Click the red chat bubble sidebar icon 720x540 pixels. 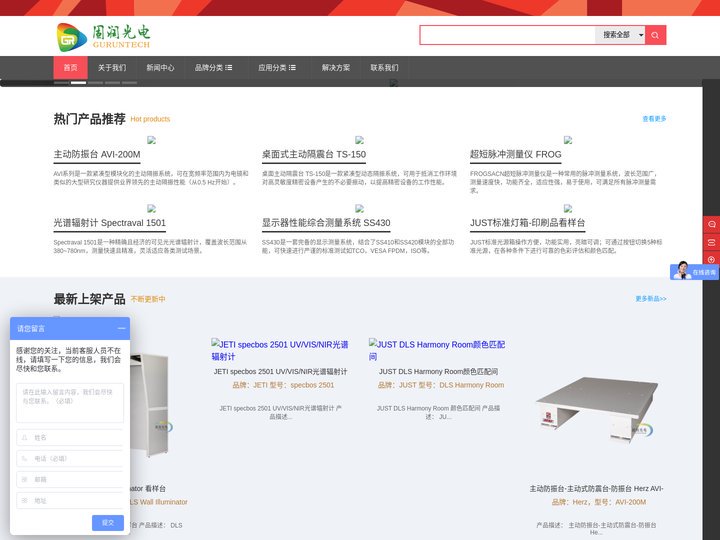coord(711,224)
